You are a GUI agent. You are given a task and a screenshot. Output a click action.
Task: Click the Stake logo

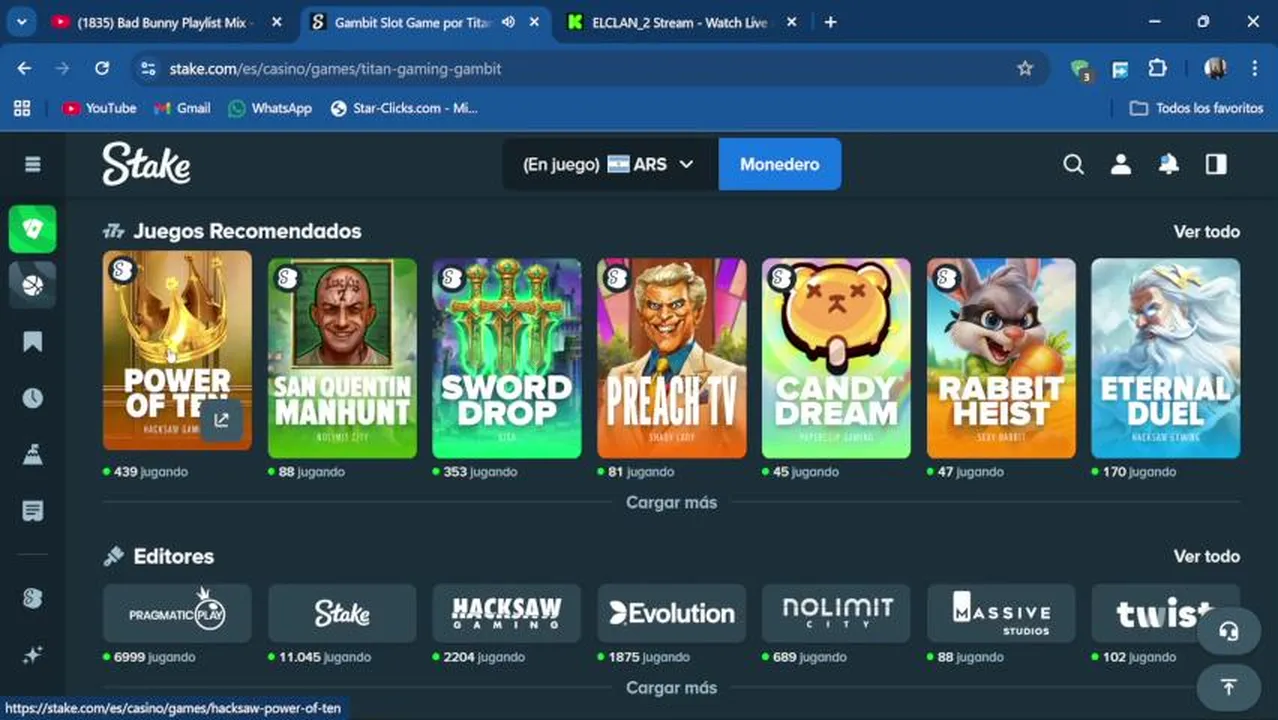(x=146, y=164)
